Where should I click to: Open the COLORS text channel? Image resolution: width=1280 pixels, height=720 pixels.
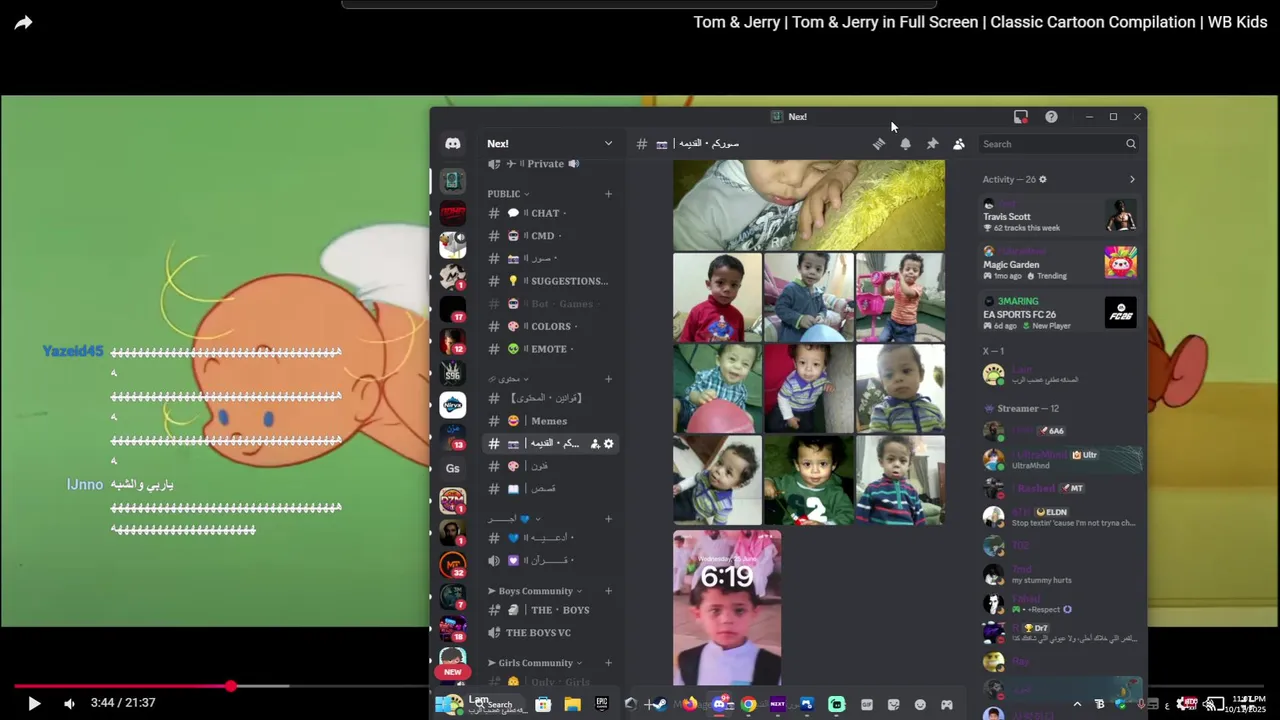(x=550, y=326)
